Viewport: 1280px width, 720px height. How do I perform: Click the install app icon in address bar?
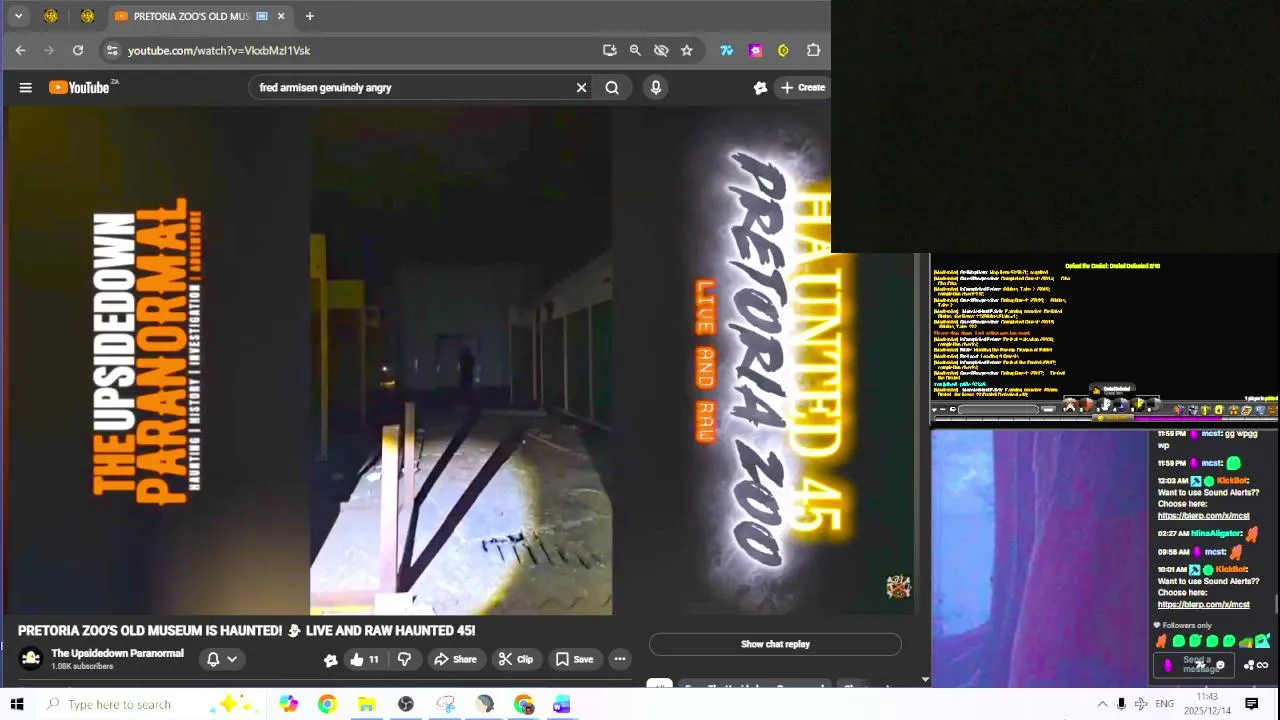610,50
